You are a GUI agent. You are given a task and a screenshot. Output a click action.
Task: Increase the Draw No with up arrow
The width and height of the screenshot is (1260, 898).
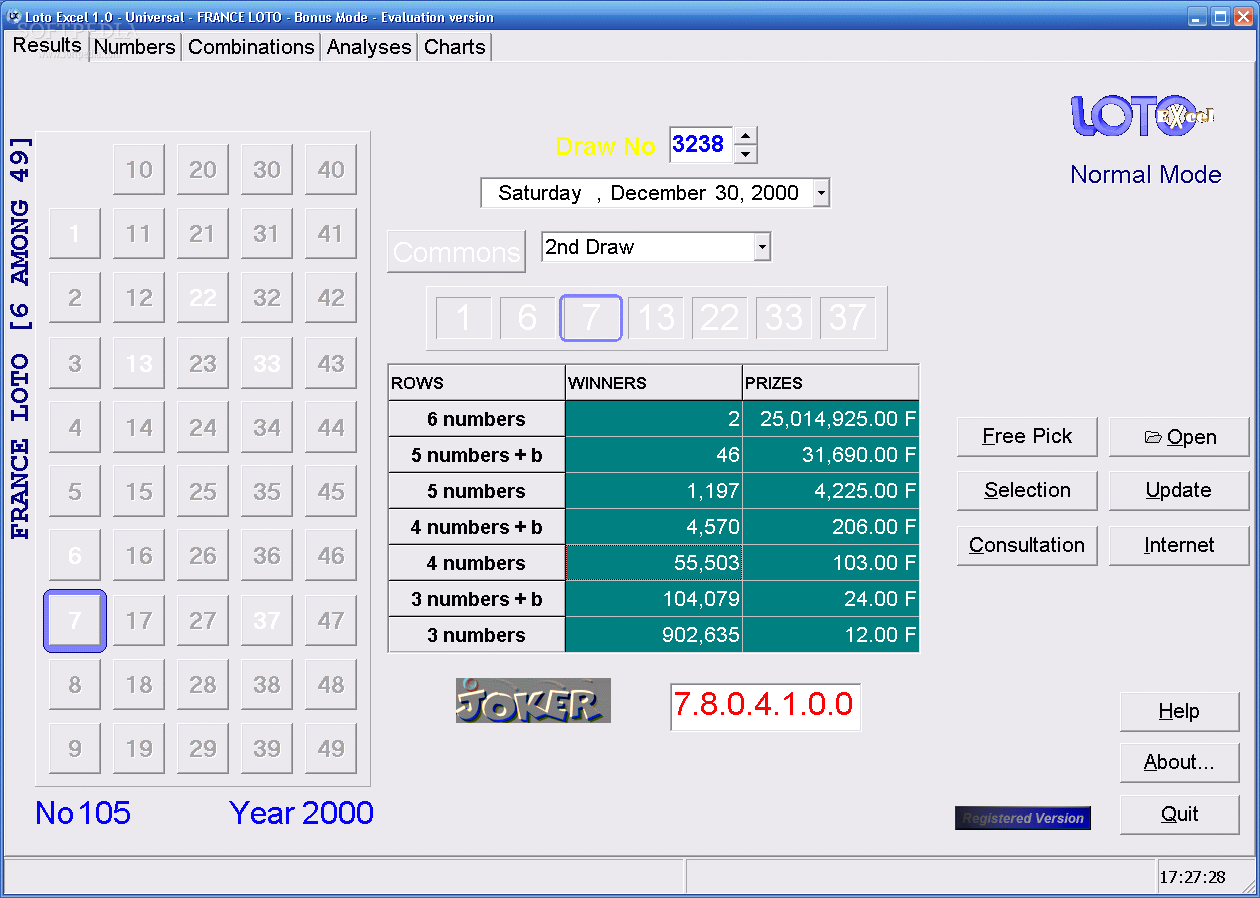pos(746,136)
